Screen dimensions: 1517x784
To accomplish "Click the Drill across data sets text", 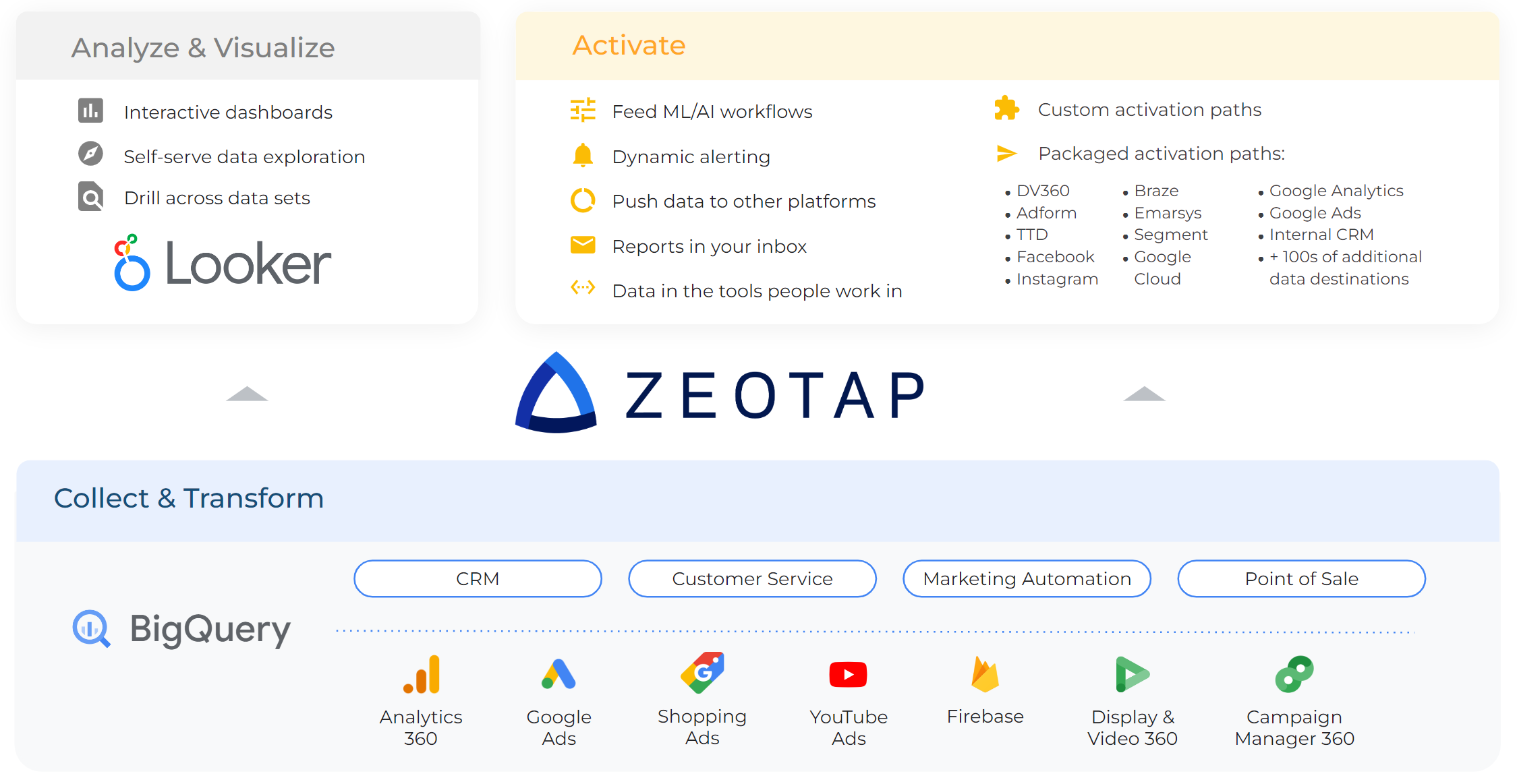I will pyautogui.click(x=217, y=198).
